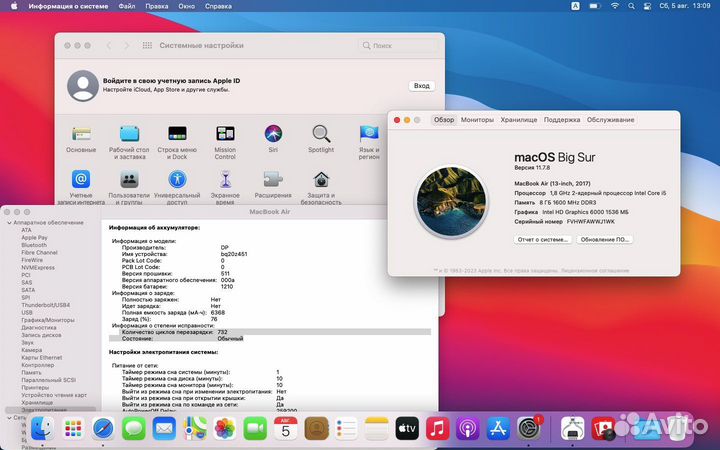Open Основные preference pane

81,140
